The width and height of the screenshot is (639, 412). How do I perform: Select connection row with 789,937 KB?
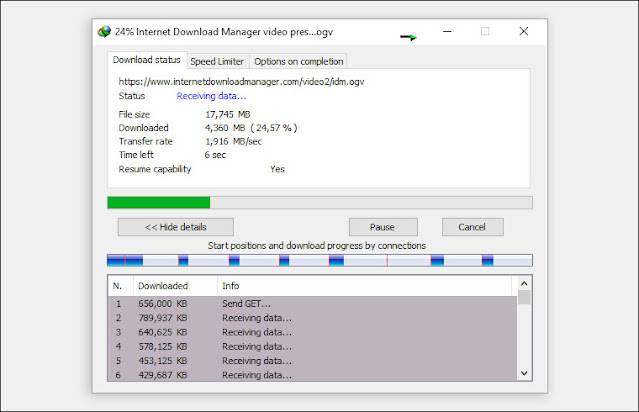tap(313, 318)
